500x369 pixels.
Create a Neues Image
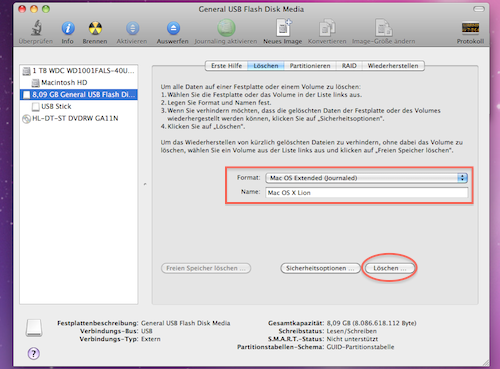(x=283, y=28)
